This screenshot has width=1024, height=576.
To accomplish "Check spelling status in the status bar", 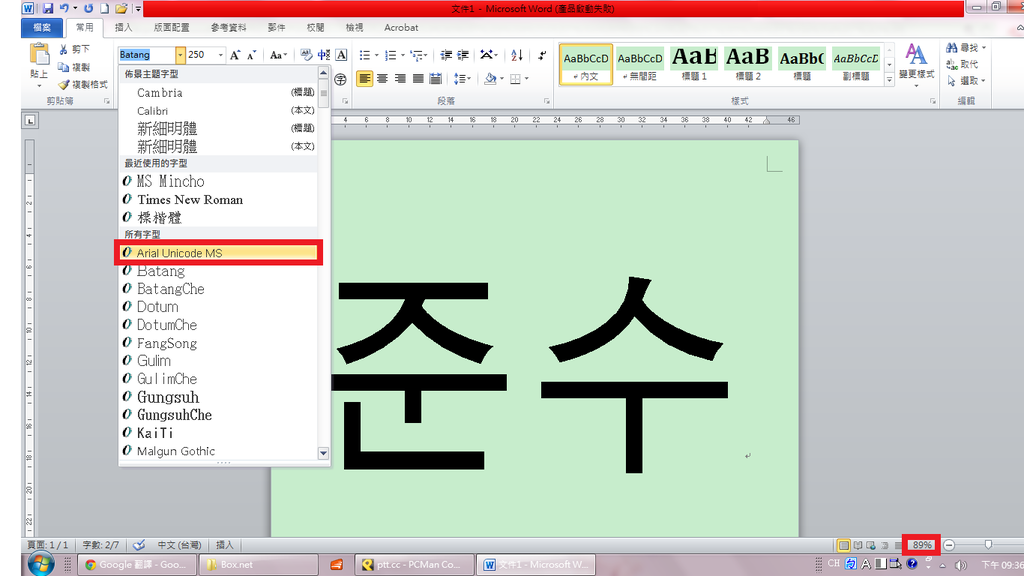I will pos(138,545).
